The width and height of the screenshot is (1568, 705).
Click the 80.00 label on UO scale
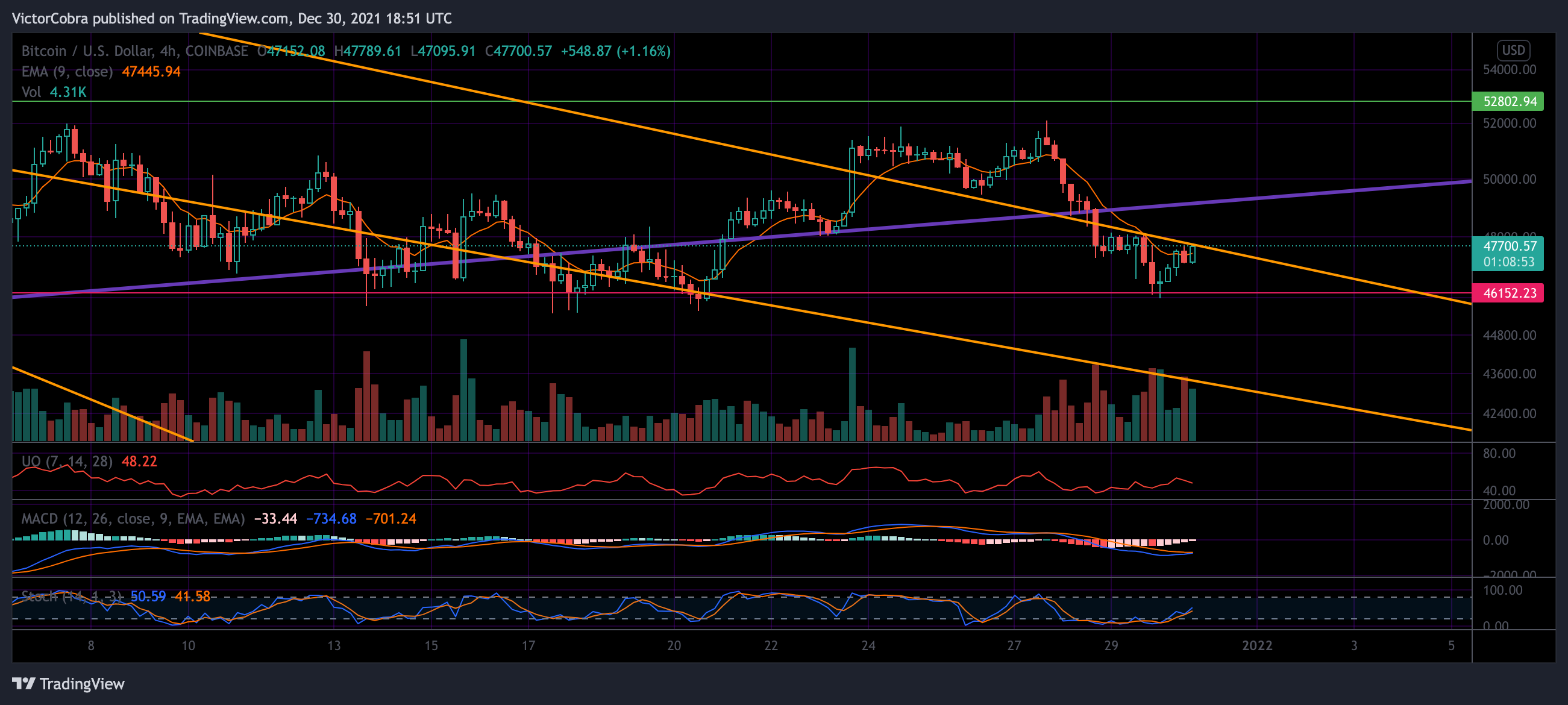tap(1499, 454)
